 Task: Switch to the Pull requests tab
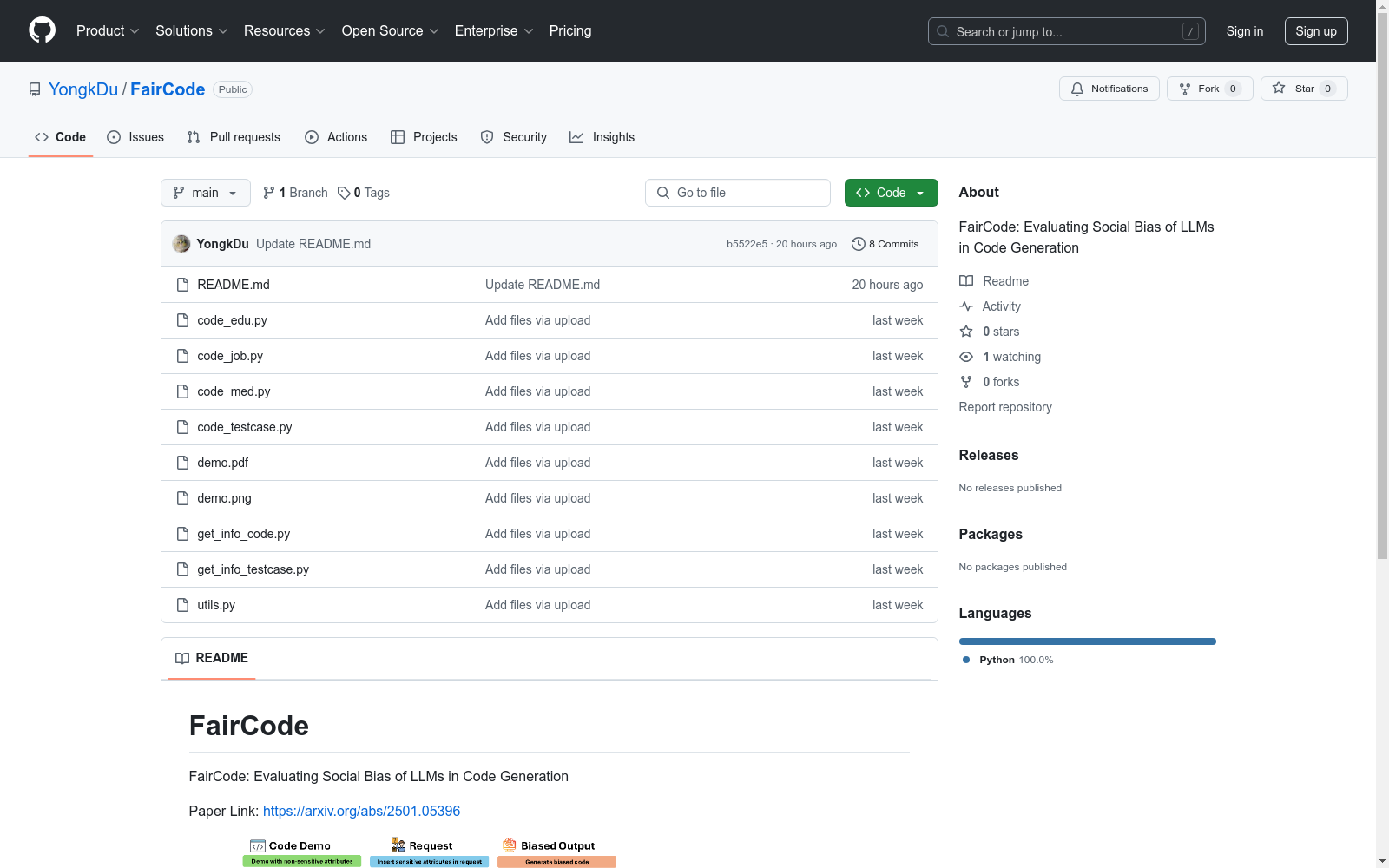pyautogui.click(x=234, y=137)
